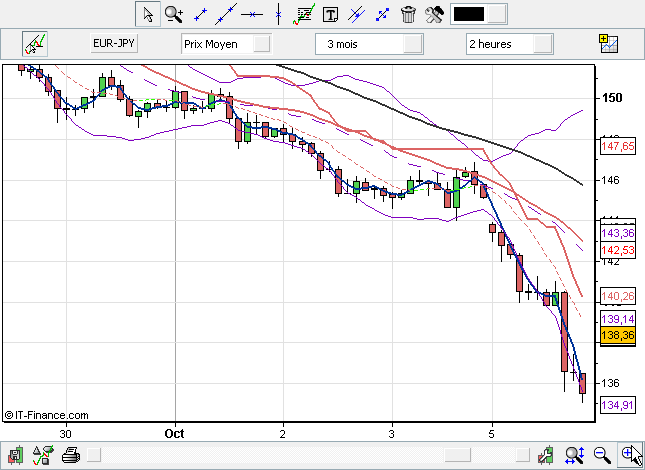Click the 138,36 current price label

click(617, 336)
